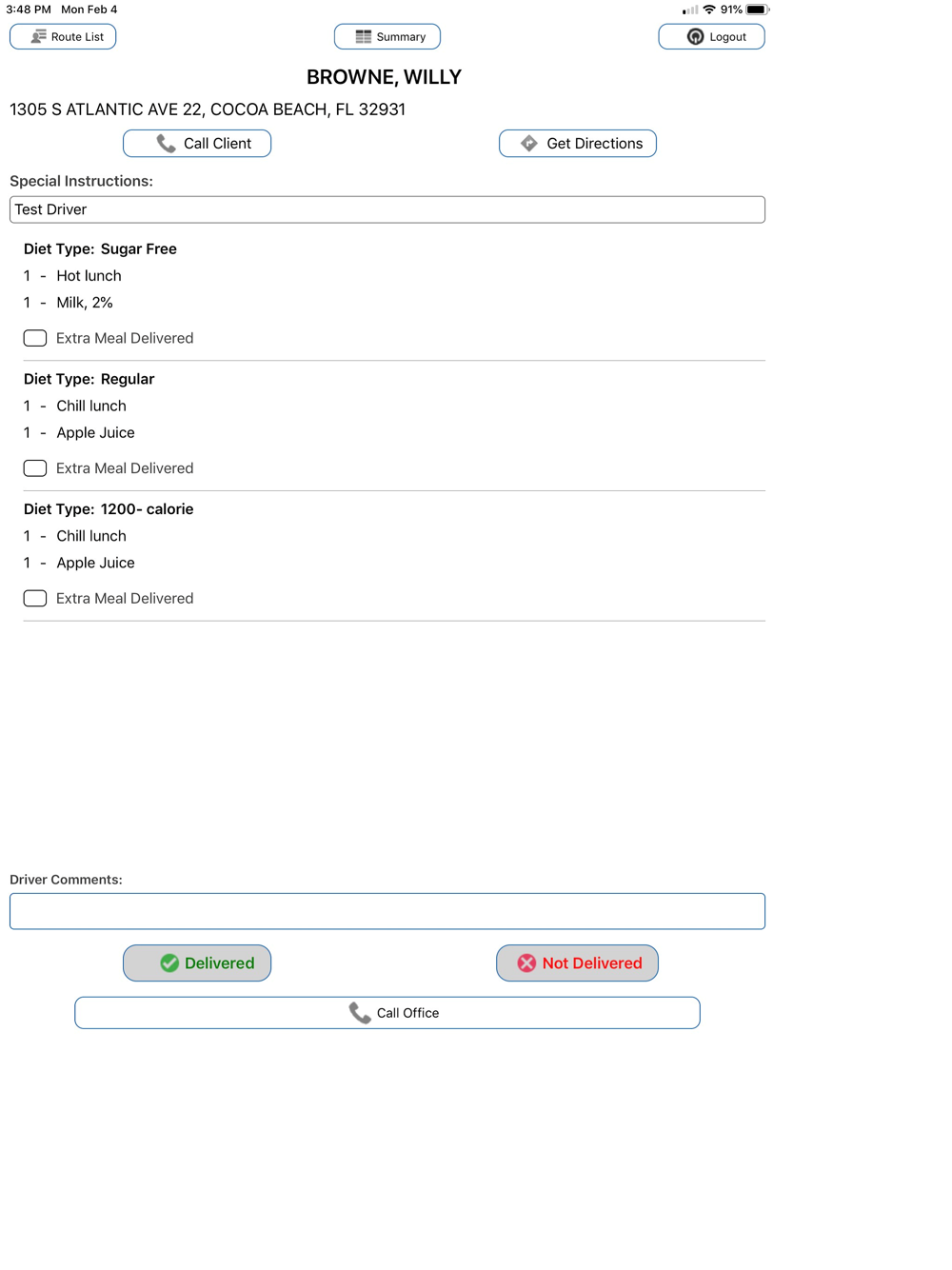Click the Route List icon
This screenshot has width=952, height=1270.
pyautogui.click(x=38, y=36)
